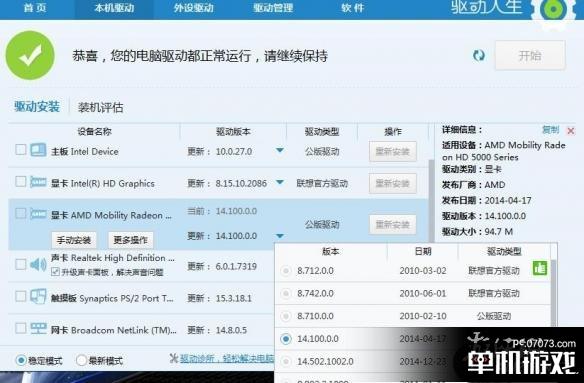
Task: Click the green checkmark status icon
Action: pyautogui.click(x=30, y=55)
